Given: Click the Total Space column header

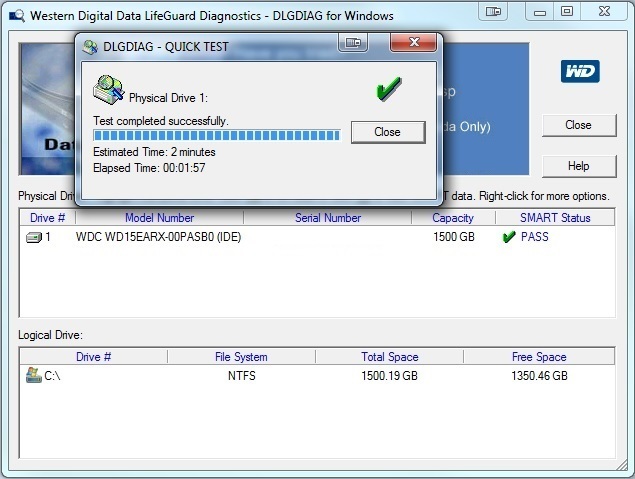Looking at the screenshot, I should pyautogui.click(x=390, y=357).
